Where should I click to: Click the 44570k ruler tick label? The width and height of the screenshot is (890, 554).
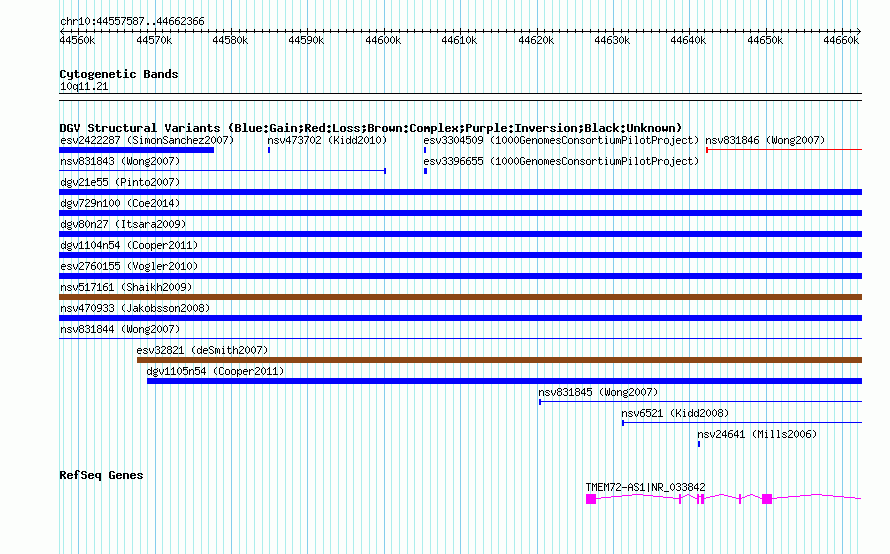154,40
